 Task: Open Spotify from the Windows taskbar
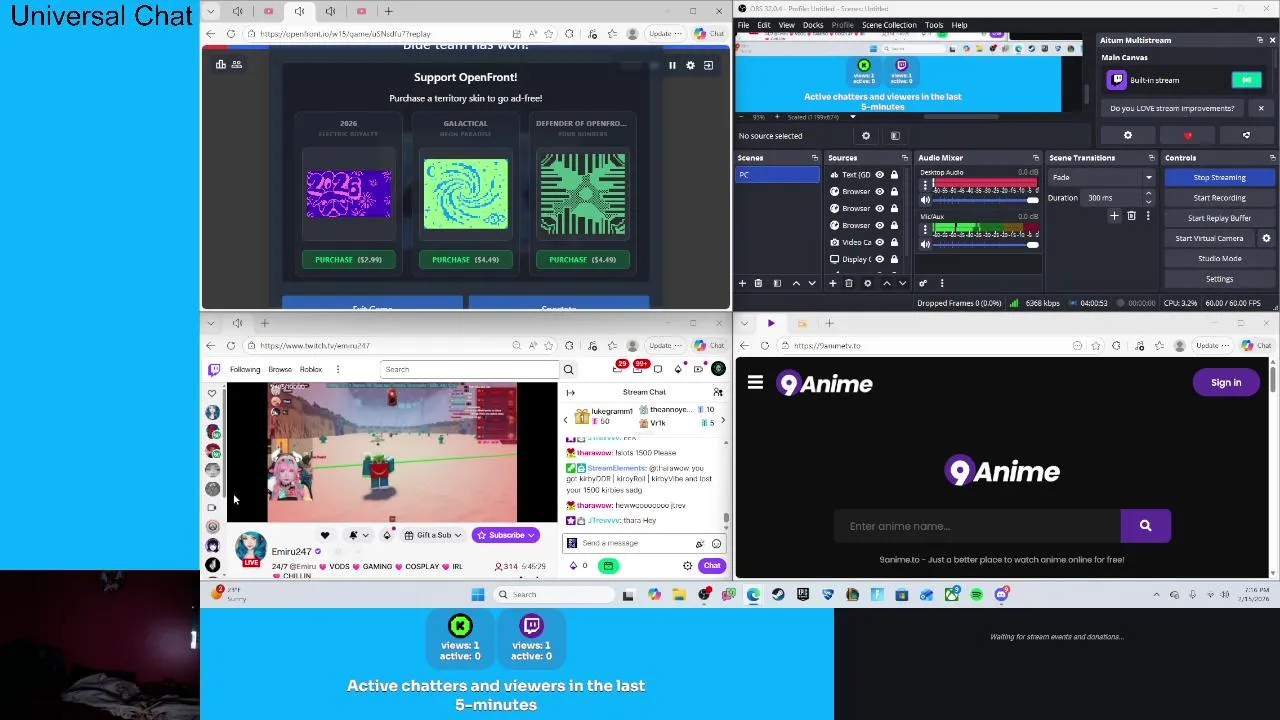976,595
